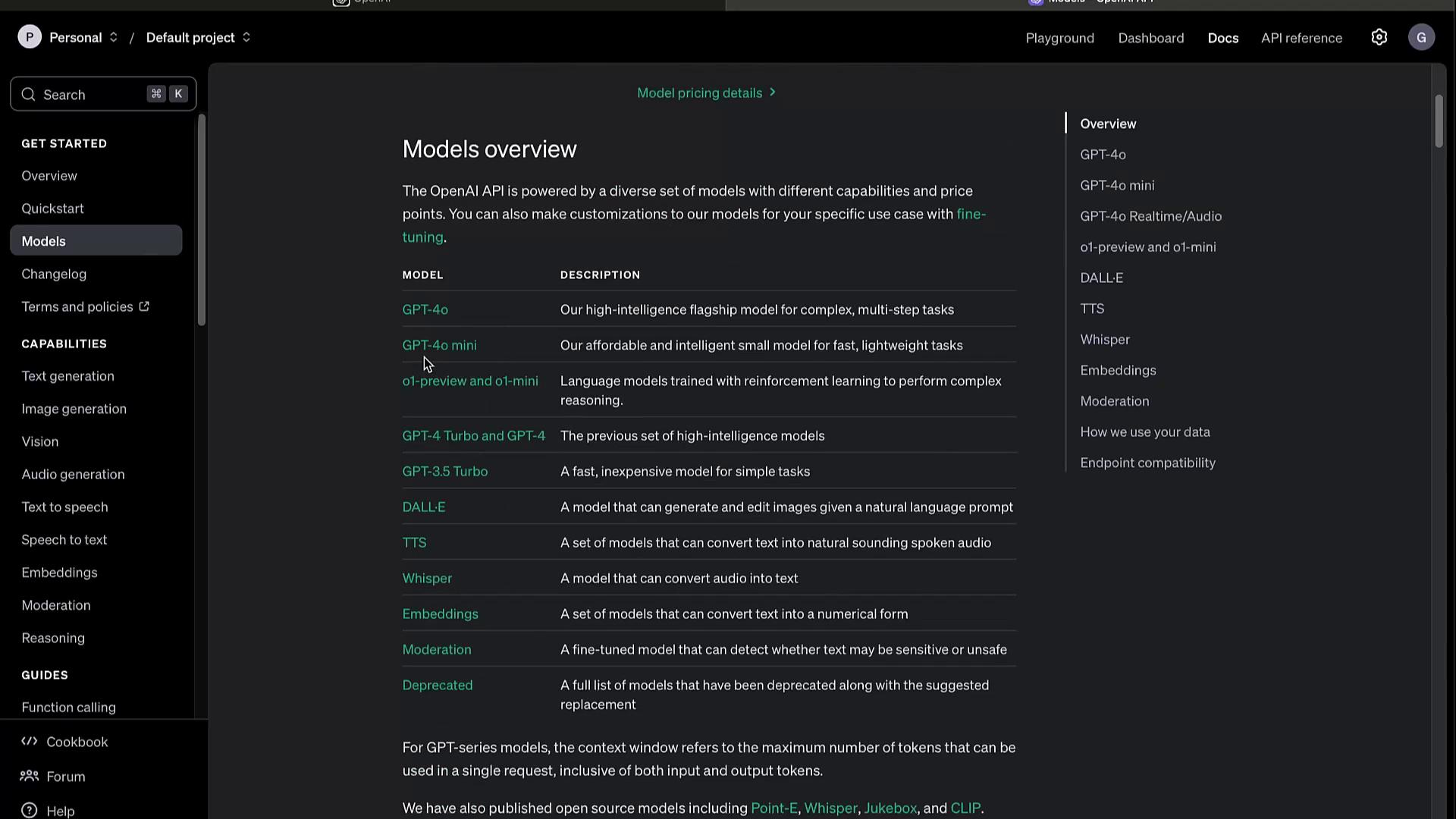Follow the Deprecated models link
The image size is (1456, 819).
point(437,685)
